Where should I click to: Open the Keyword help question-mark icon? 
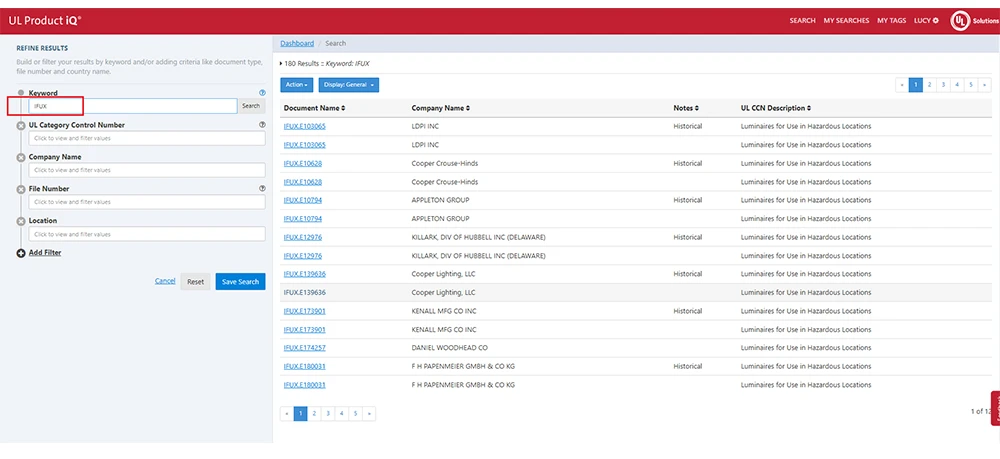click(262, 92)
